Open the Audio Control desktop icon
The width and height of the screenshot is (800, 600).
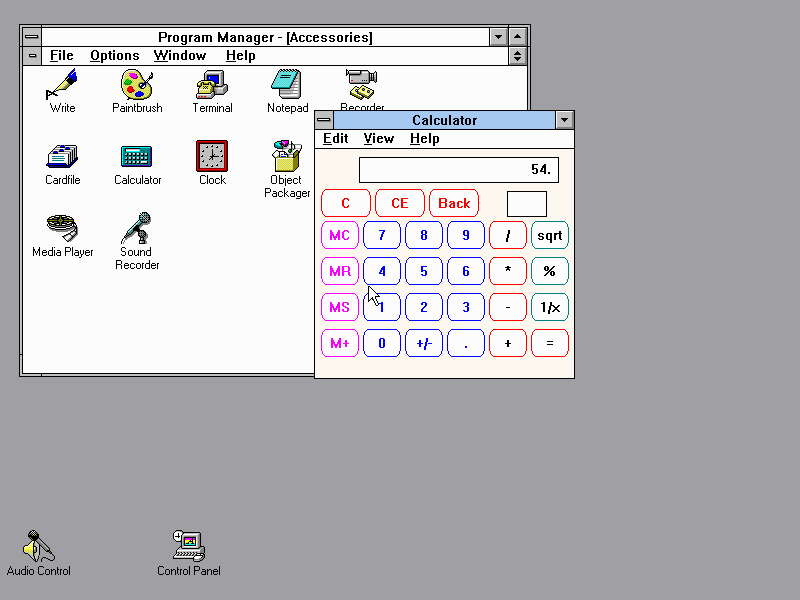pos(38,546)
